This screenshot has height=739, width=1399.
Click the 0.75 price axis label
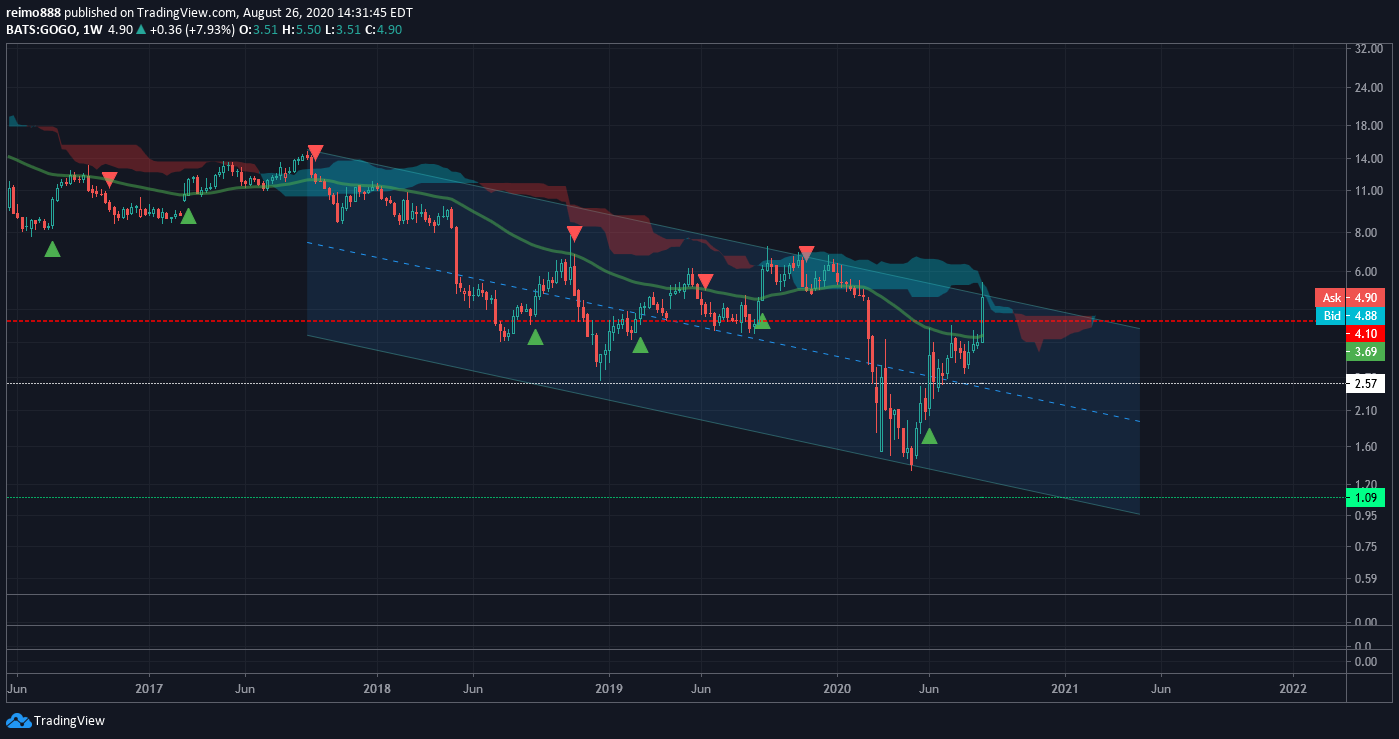click(x=1368, y=546)
